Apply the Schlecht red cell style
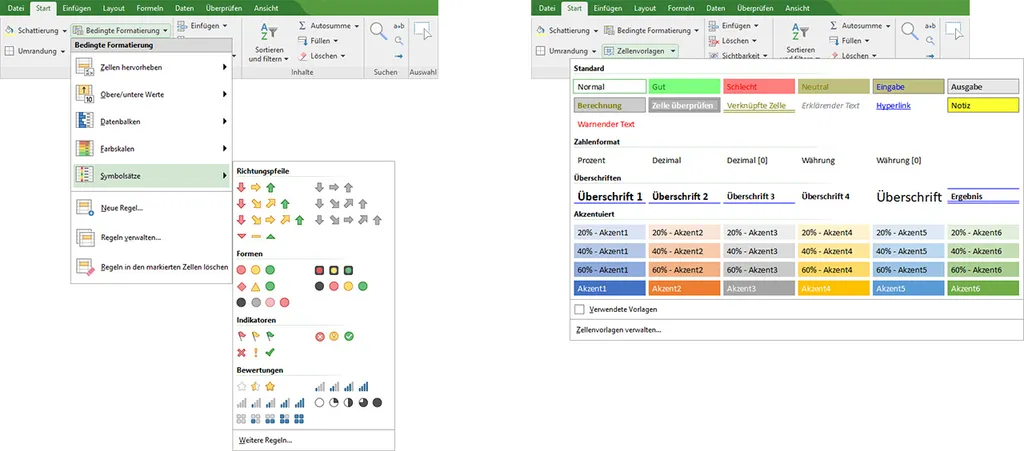 [x=759, y=87]
